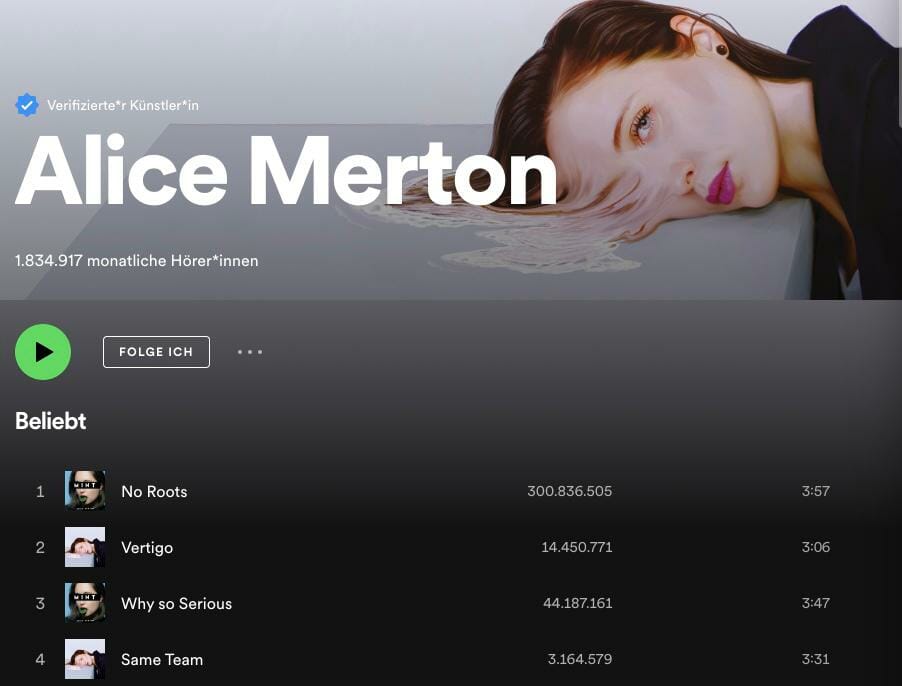
Task: Click the Alice Merton artist title
Action: (286, 171)
